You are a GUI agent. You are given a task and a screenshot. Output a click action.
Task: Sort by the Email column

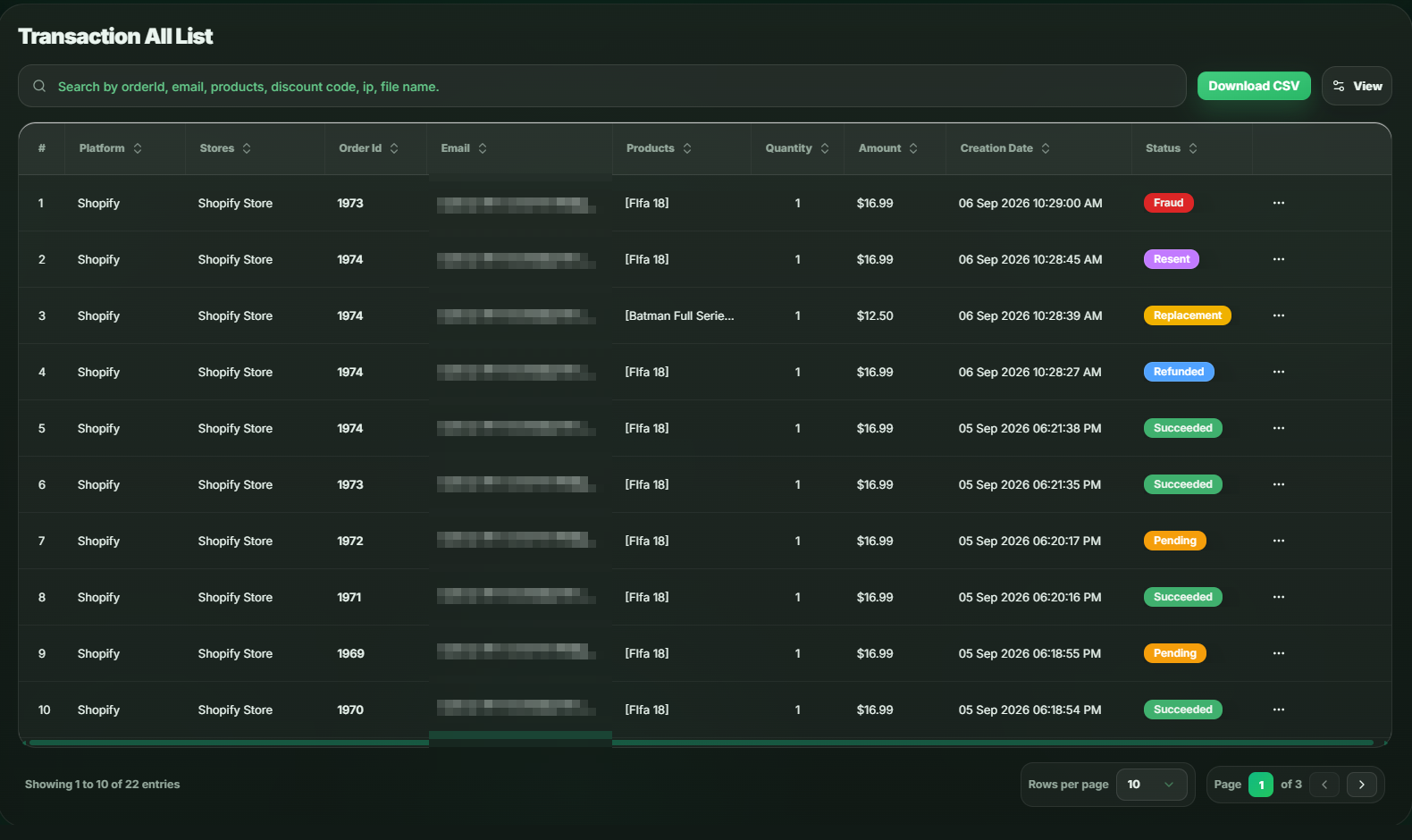(x=464, y=148)
